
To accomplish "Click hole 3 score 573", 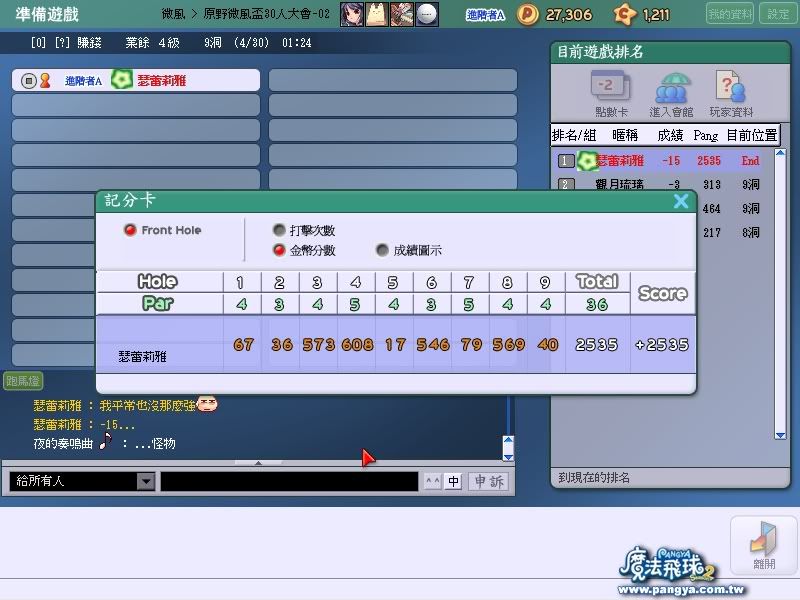I will coord(318,345).
